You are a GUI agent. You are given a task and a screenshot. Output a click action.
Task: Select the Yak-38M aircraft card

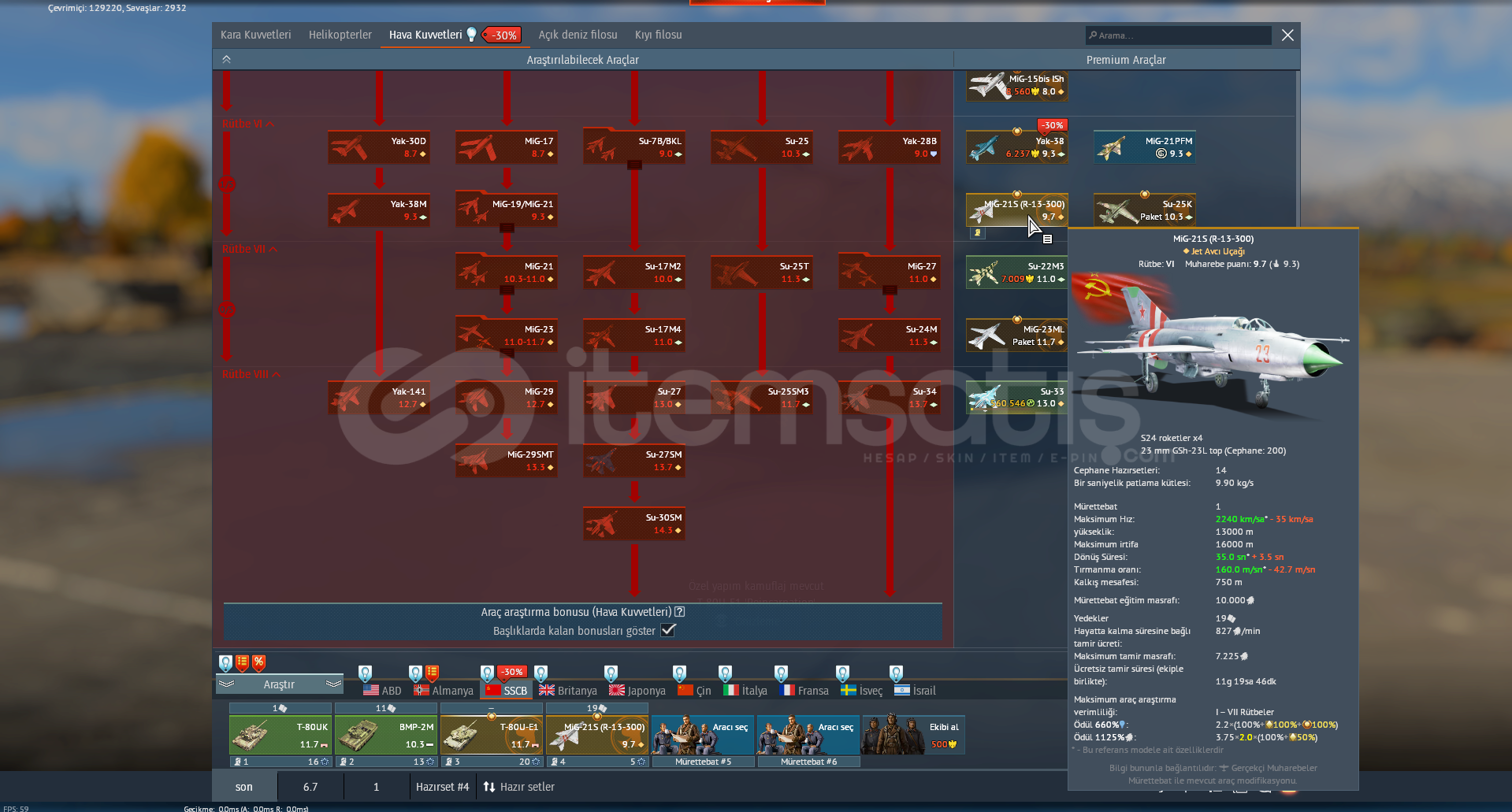point(379,210)
